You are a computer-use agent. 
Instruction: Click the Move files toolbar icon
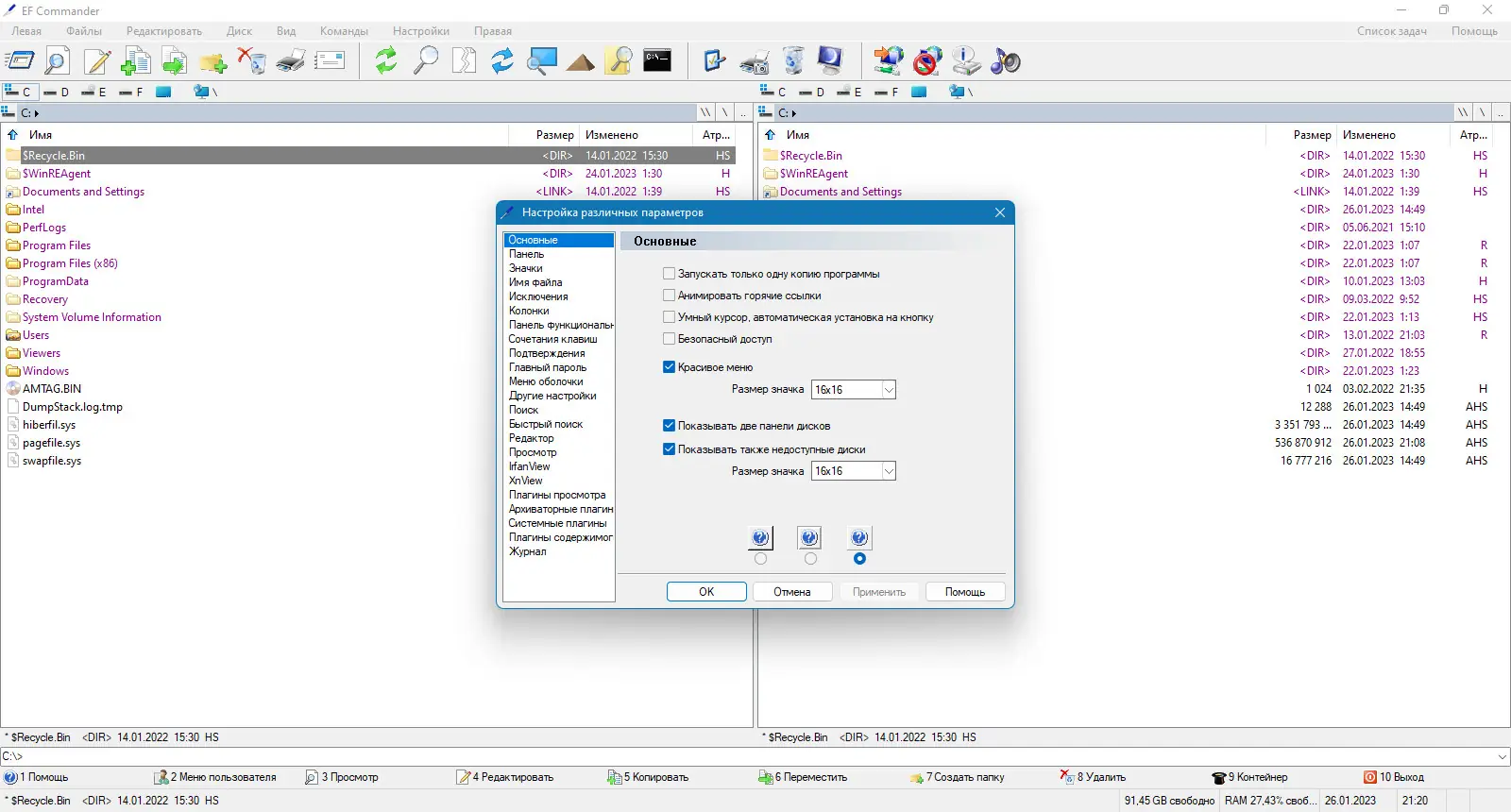click(x=175, y=61)
